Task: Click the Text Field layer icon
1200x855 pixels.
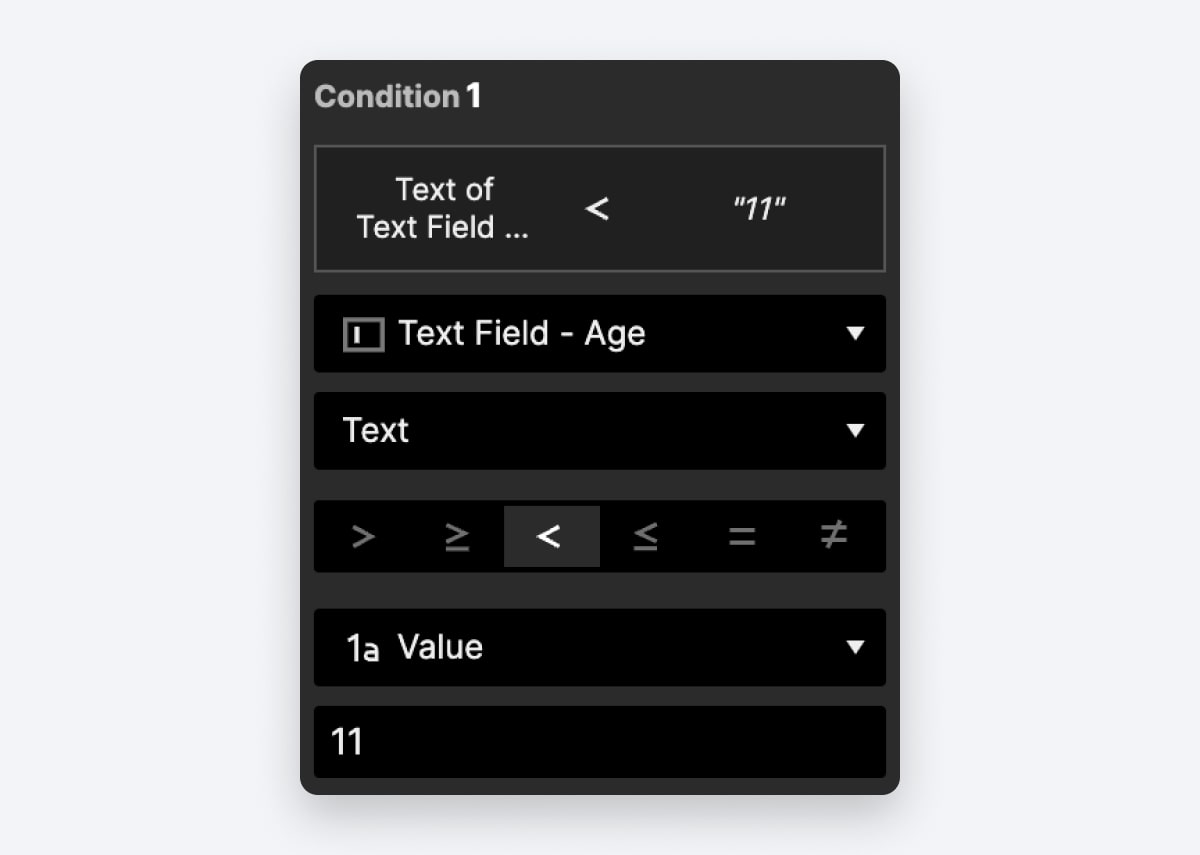Action: 363,334
